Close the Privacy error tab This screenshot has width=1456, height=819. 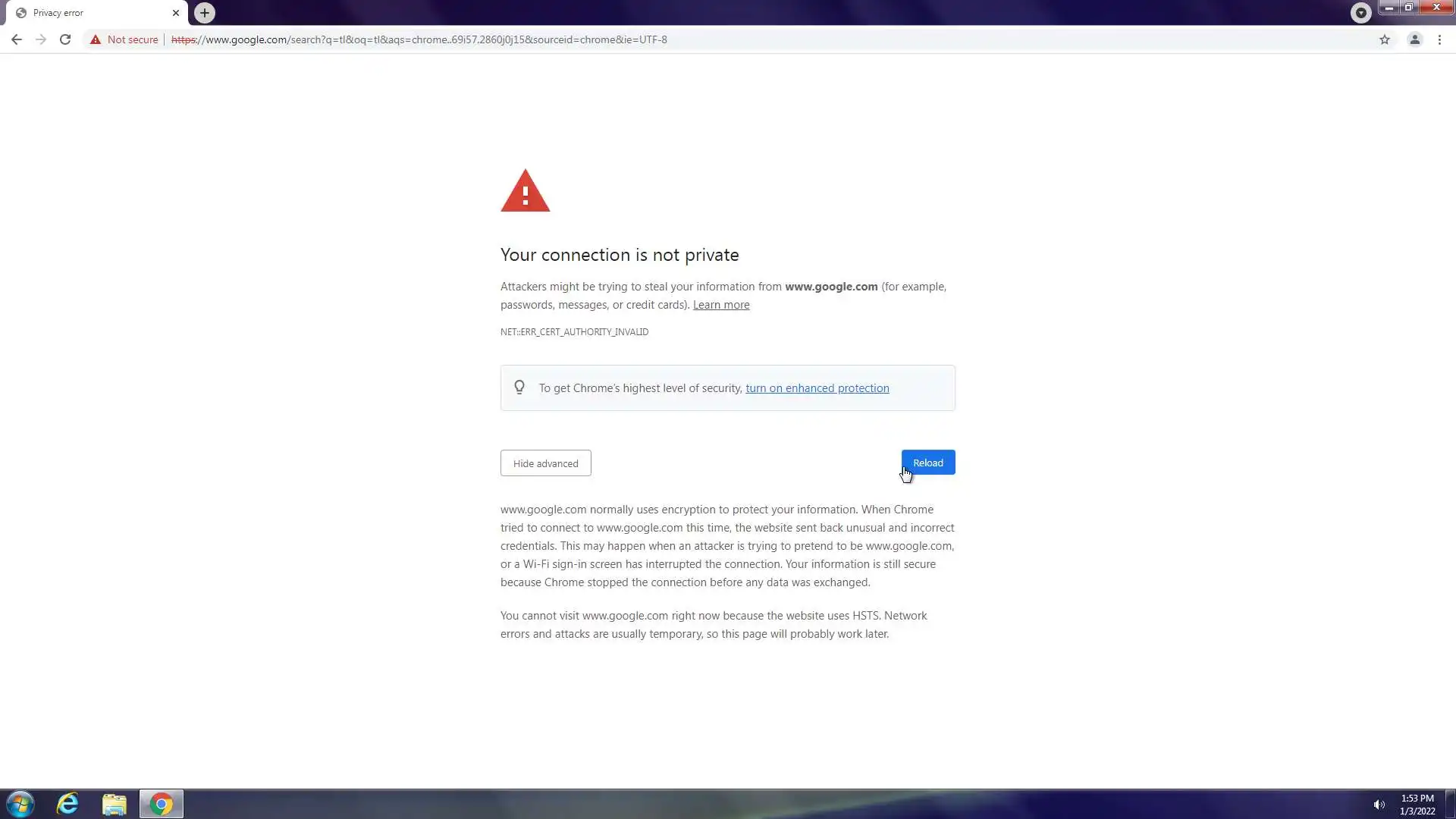tap(176, 13)
